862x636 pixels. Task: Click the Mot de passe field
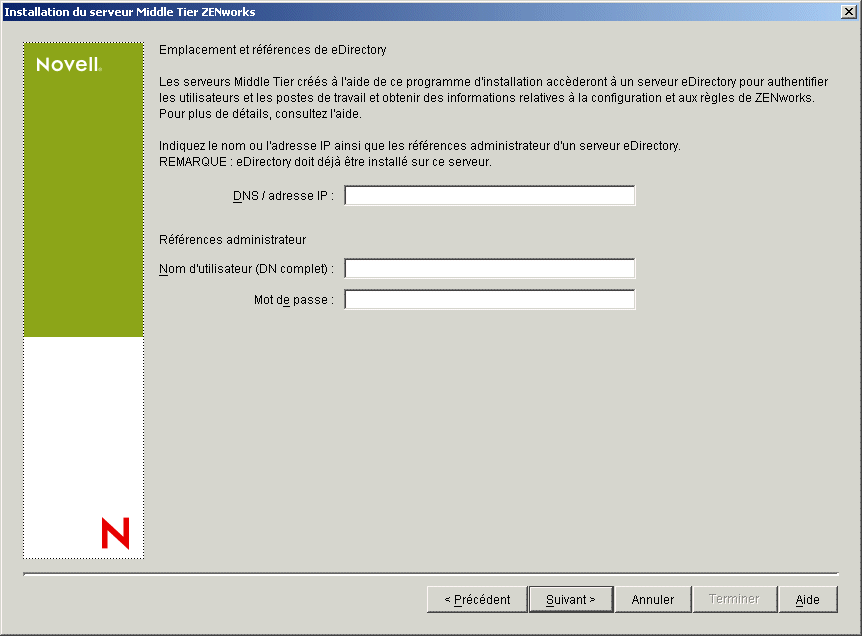(x=488, y=298)
